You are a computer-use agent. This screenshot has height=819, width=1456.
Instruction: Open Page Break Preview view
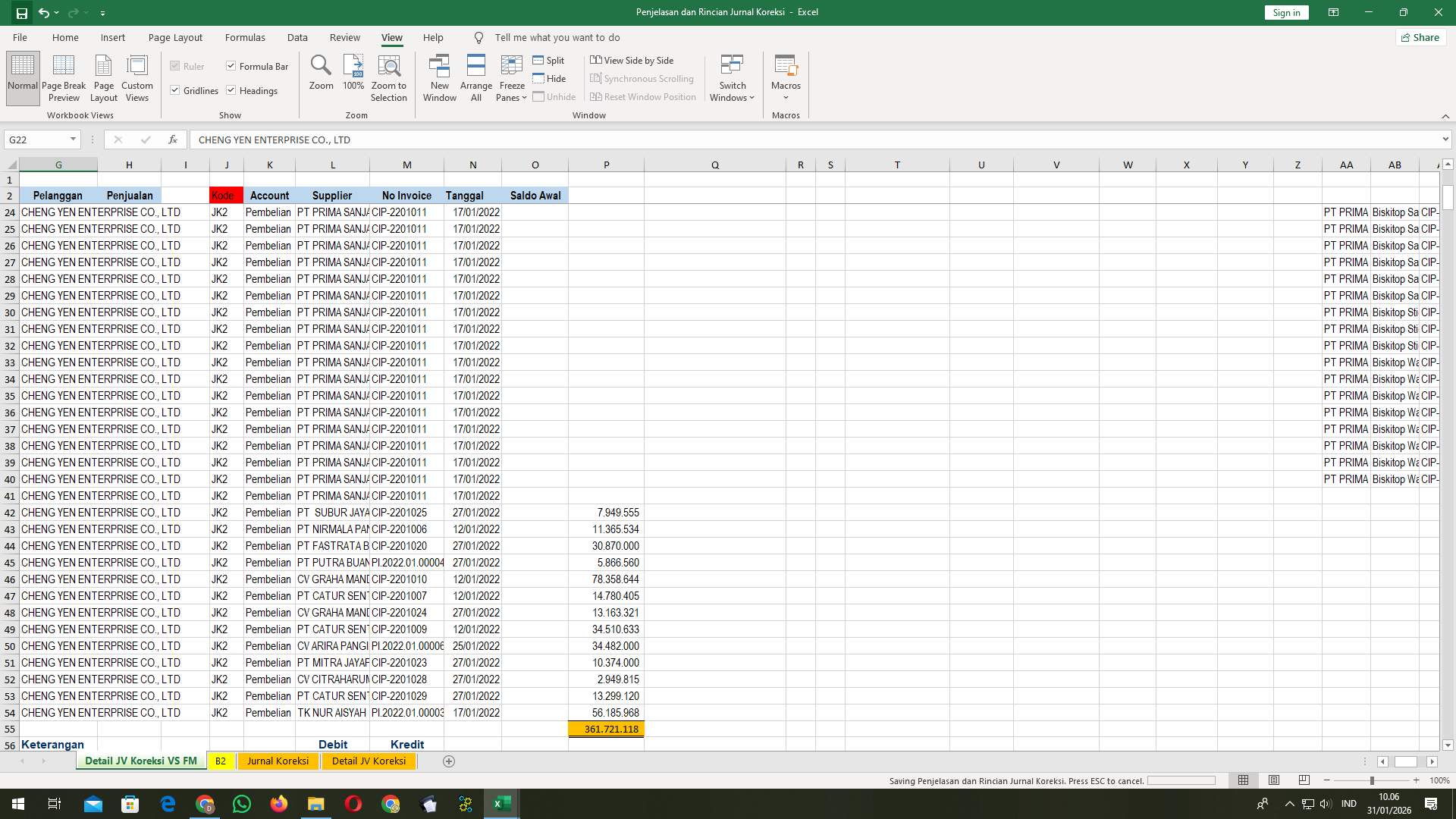coord(64,77)
